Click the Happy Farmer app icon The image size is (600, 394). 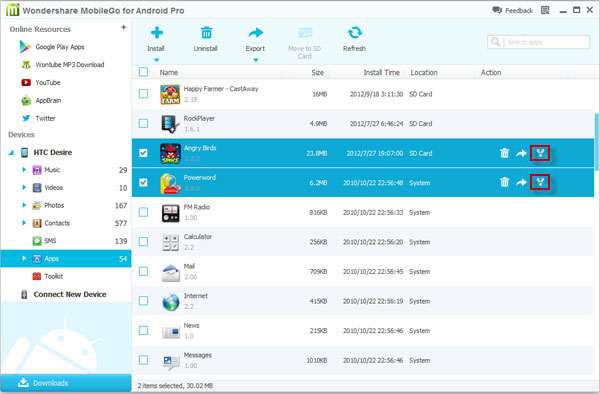(x=170, y=94)
